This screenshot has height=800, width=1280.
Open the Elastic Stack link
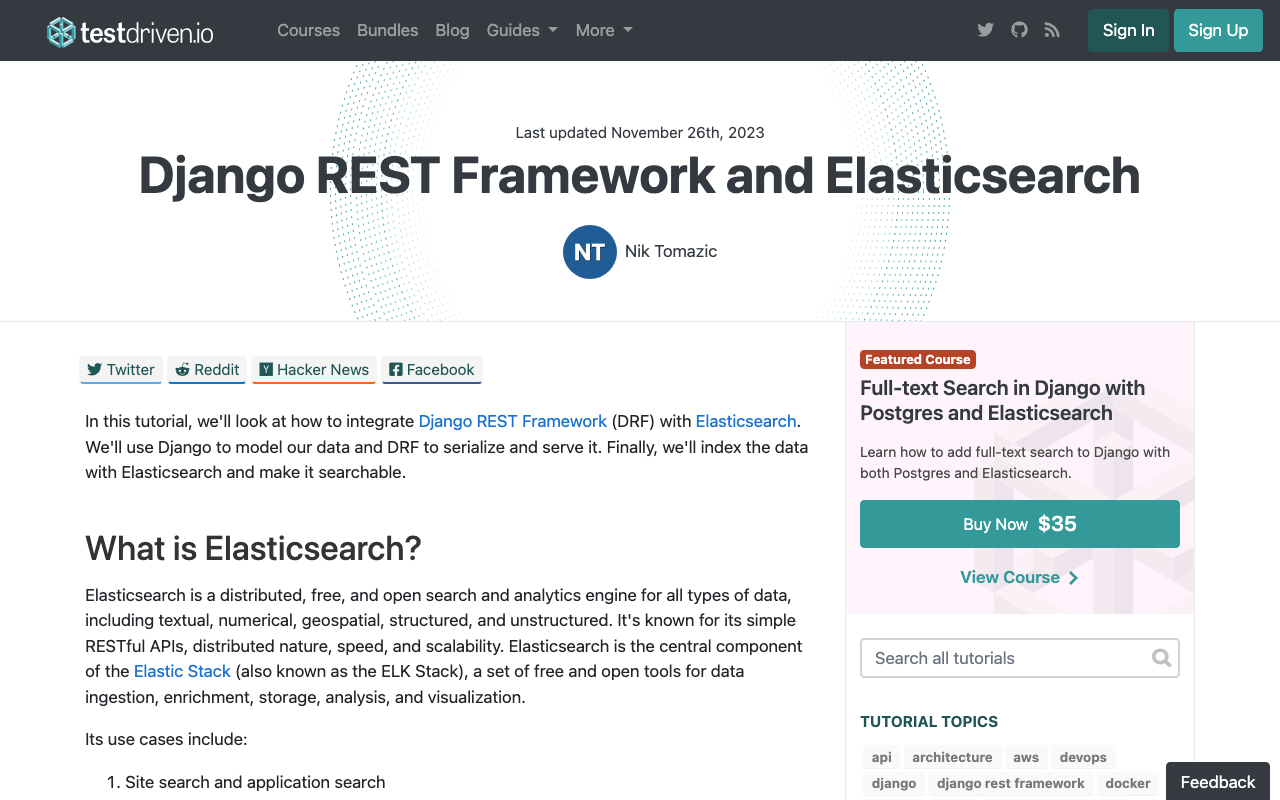click(x=181, y=671)
